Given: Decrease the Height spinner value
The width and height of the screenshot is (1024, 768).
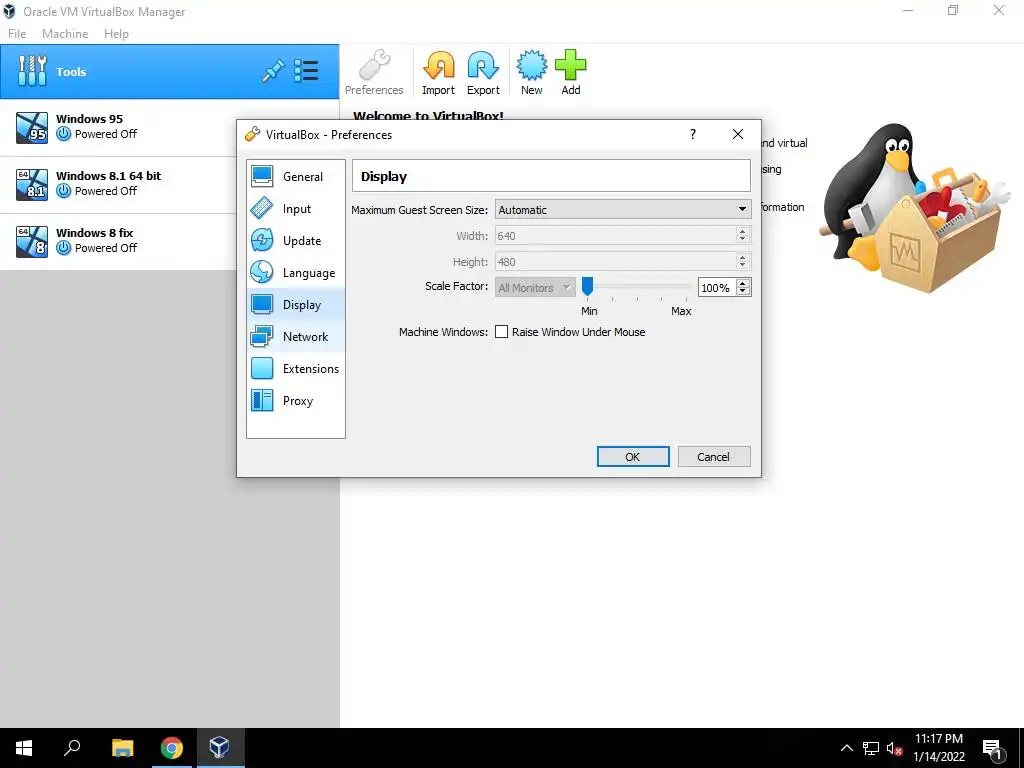Looking at the screenshot, I should pyautogui.click(x=742, y=266).
